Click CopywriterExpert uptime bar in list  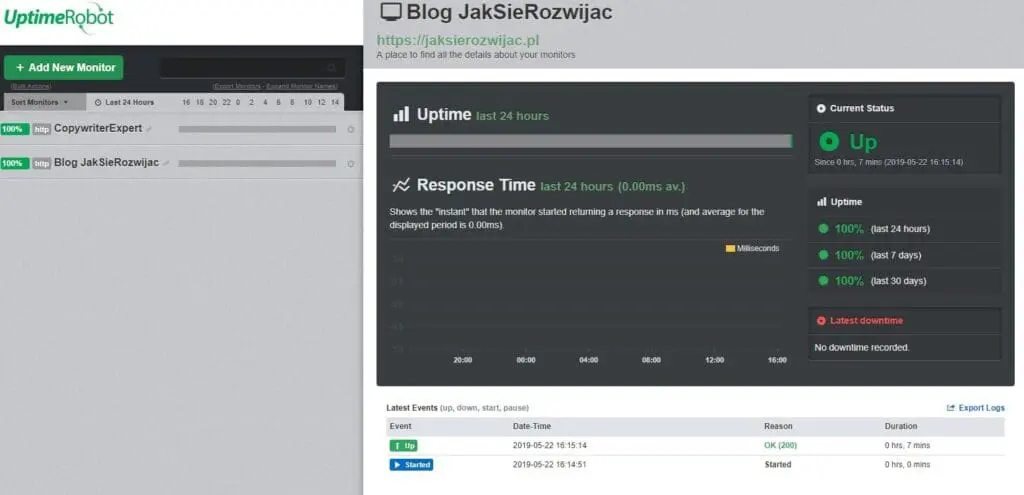[x=257, y=129]
